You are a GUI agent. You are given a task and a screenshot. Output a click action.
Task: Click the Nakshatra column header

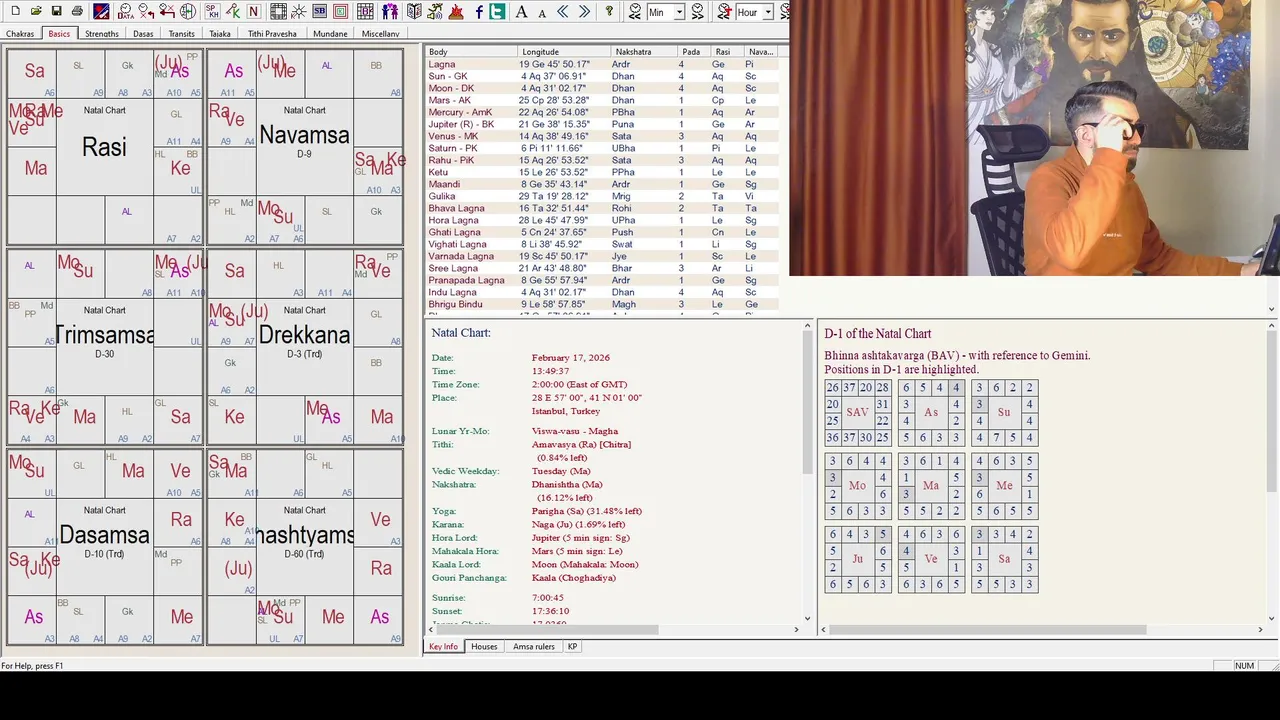click(x=645, y=51)
